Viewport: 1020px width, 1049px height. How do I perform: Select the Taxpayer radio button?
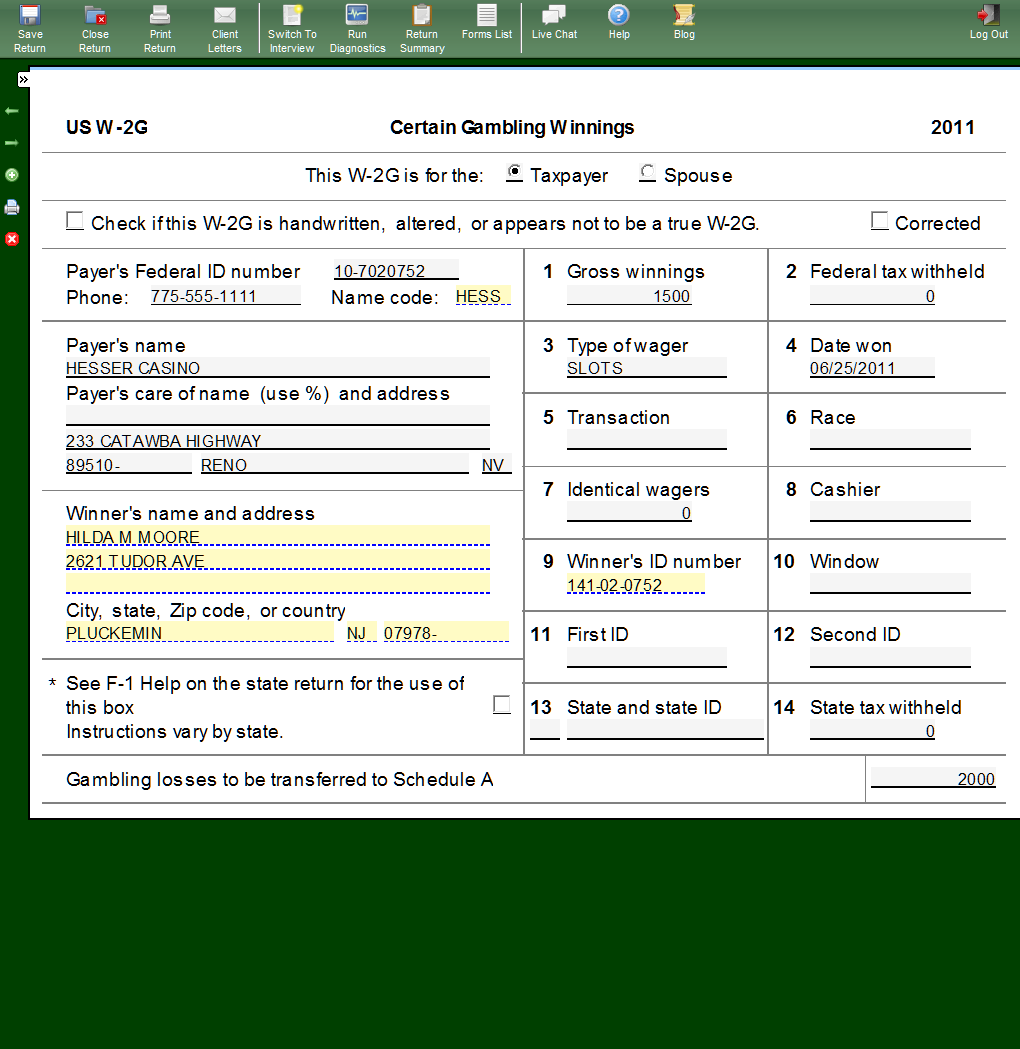(x=514, y=173)
